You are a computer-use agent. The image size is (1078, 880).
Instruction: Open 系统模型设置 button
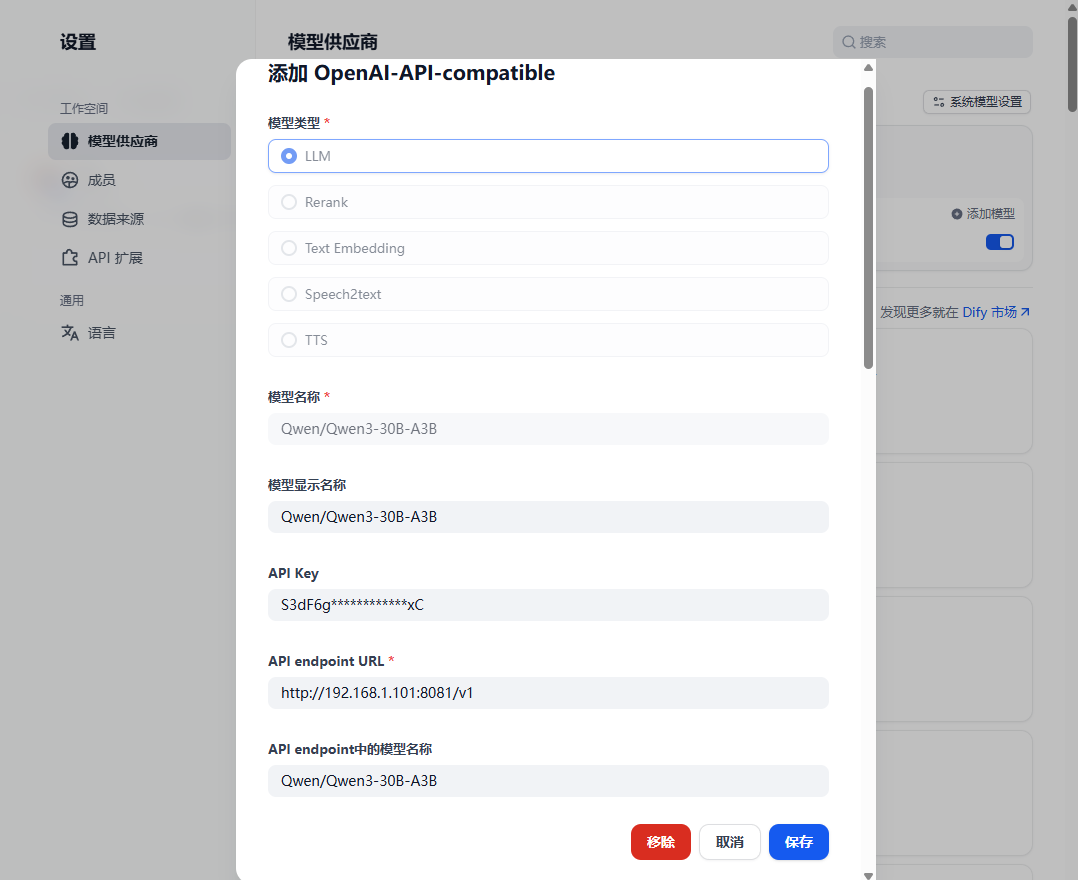pyautogui.click(x=977, y=102)
